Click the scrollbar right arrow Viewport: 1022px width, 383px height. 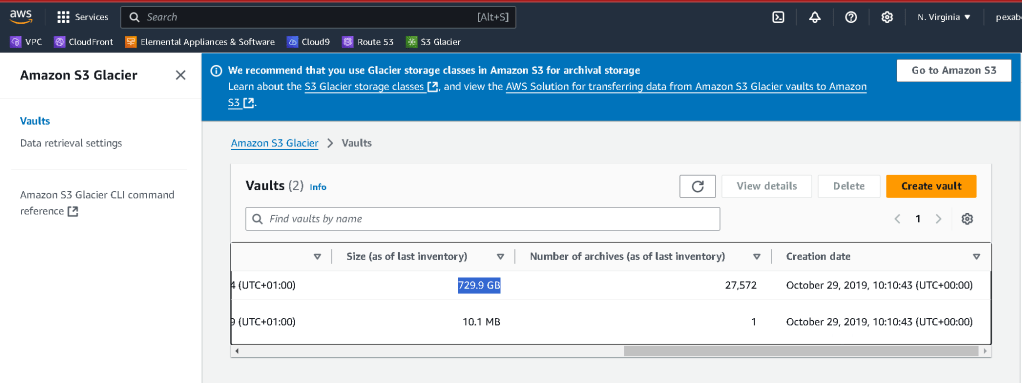pyautogui.click(x=986, y=351)
